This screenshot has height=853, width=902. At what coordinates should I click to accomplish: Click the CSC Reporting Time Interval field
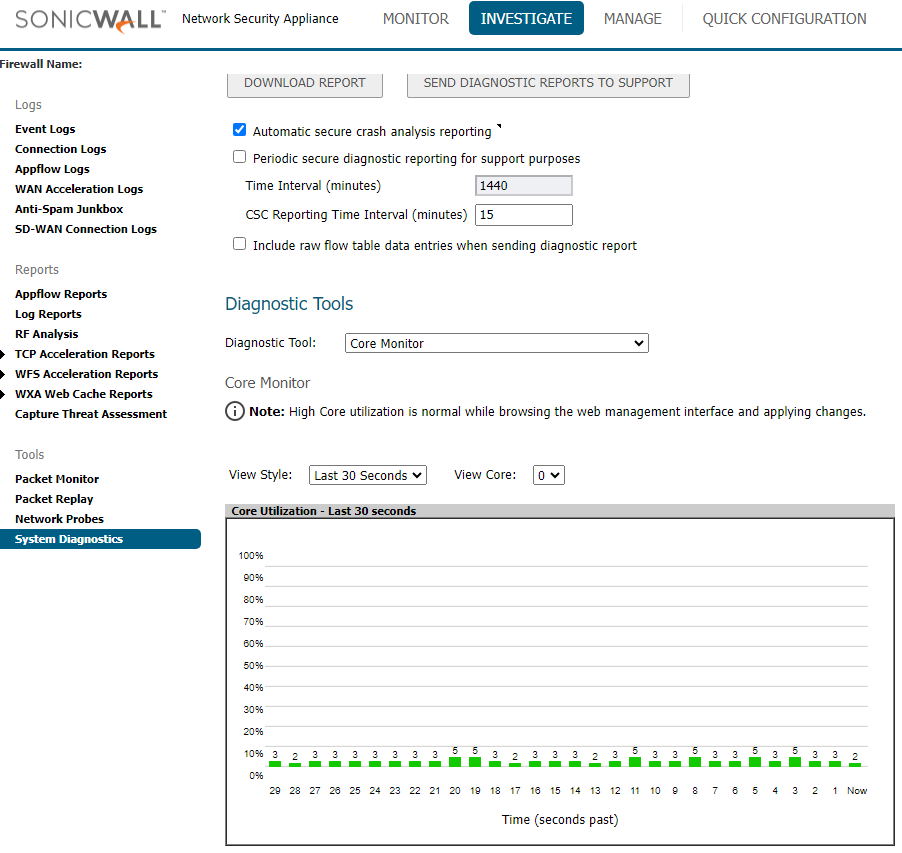click(x=523, y=215)
